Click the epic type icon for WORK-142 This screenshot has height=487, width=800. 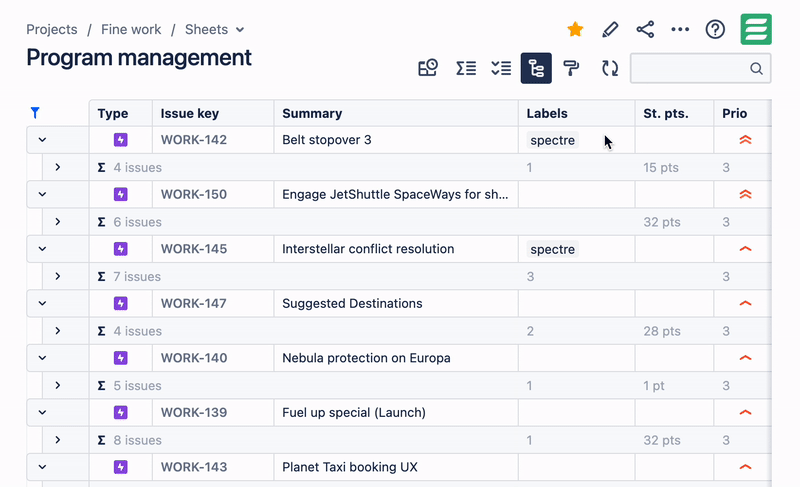pos(120,140)
